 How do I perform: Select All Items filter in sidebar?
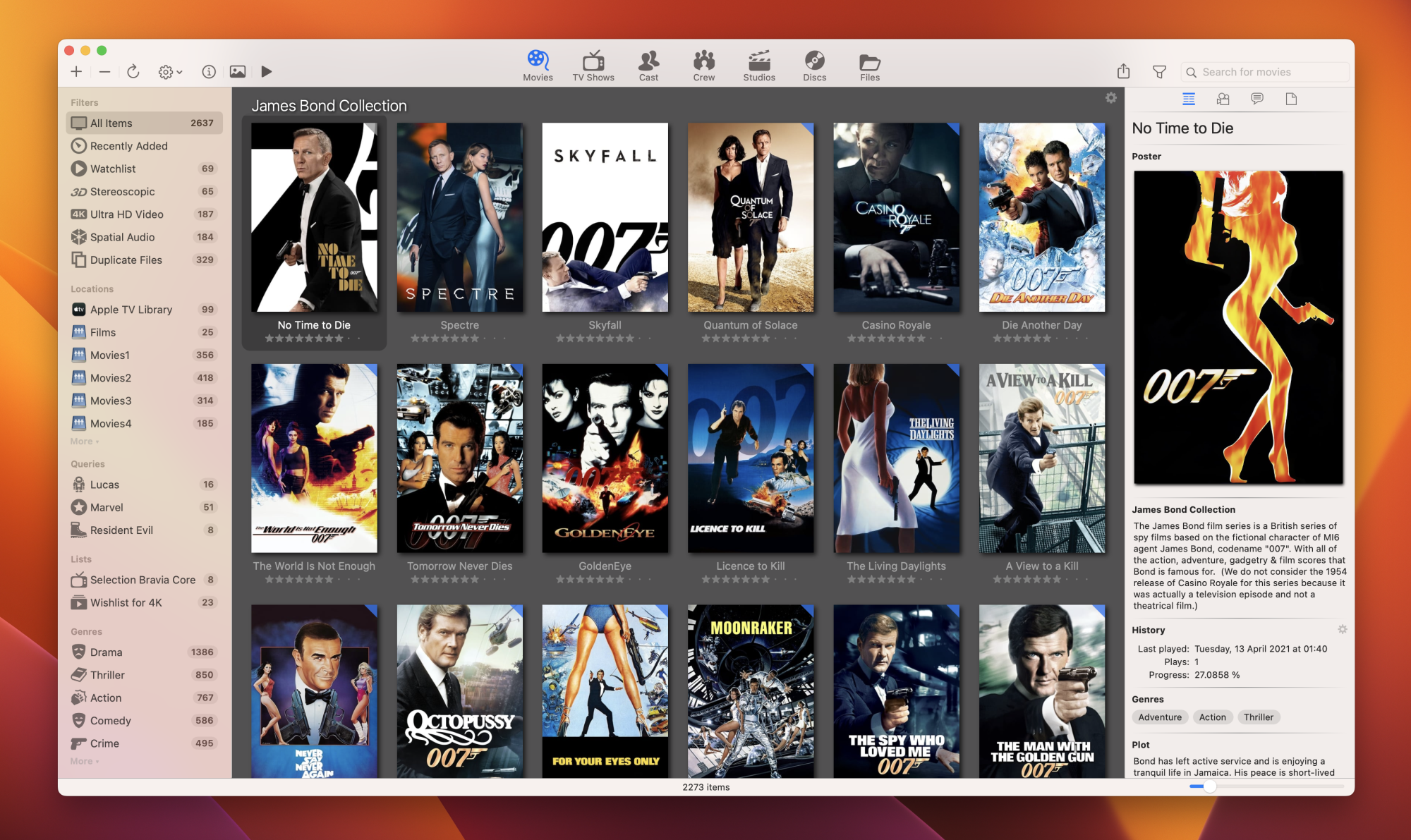point(145,123)
